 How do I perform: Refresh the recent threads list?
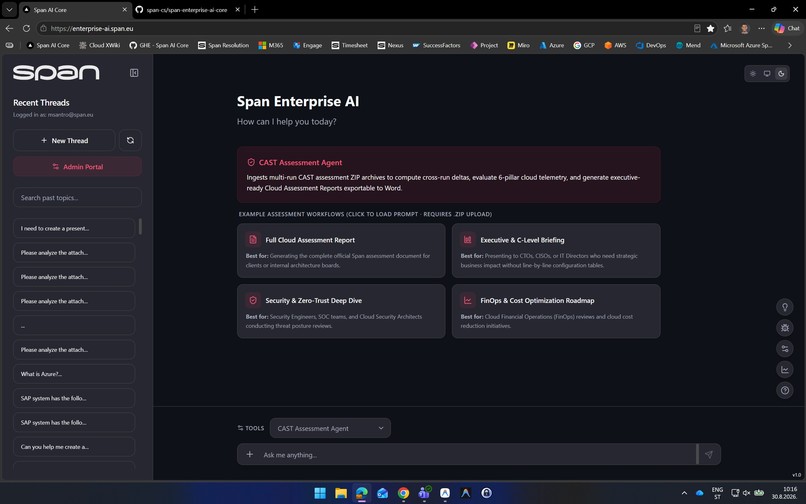tap(130, 140)
